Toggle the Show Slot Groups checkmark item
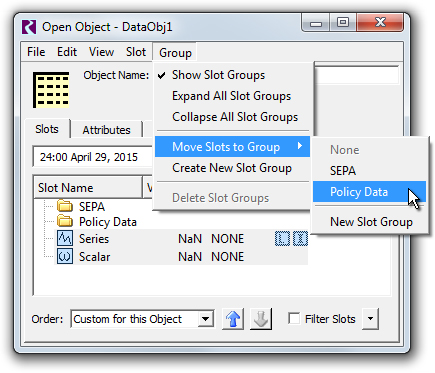This screenshot has width=435, height=373. tap(232, 75)
